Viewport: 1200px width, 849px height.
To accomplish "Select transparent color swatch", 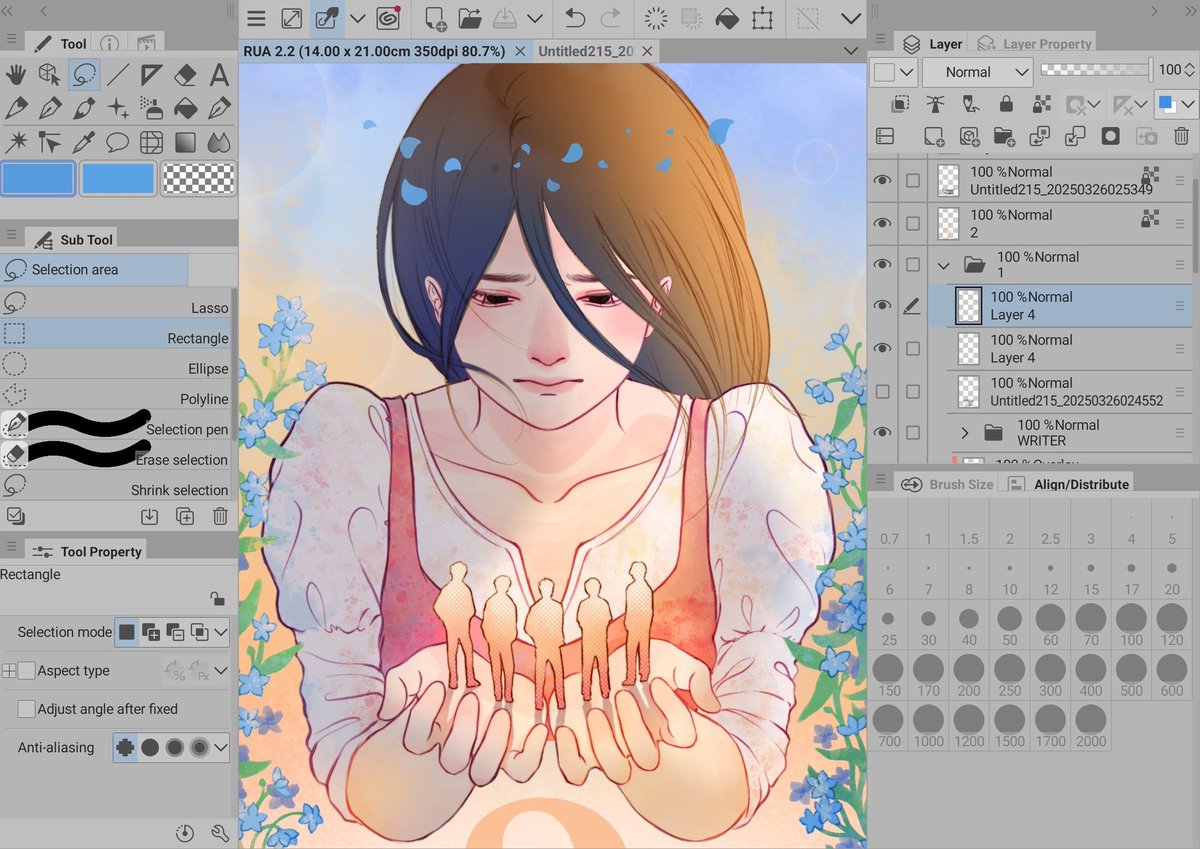I will coord(199,178).
